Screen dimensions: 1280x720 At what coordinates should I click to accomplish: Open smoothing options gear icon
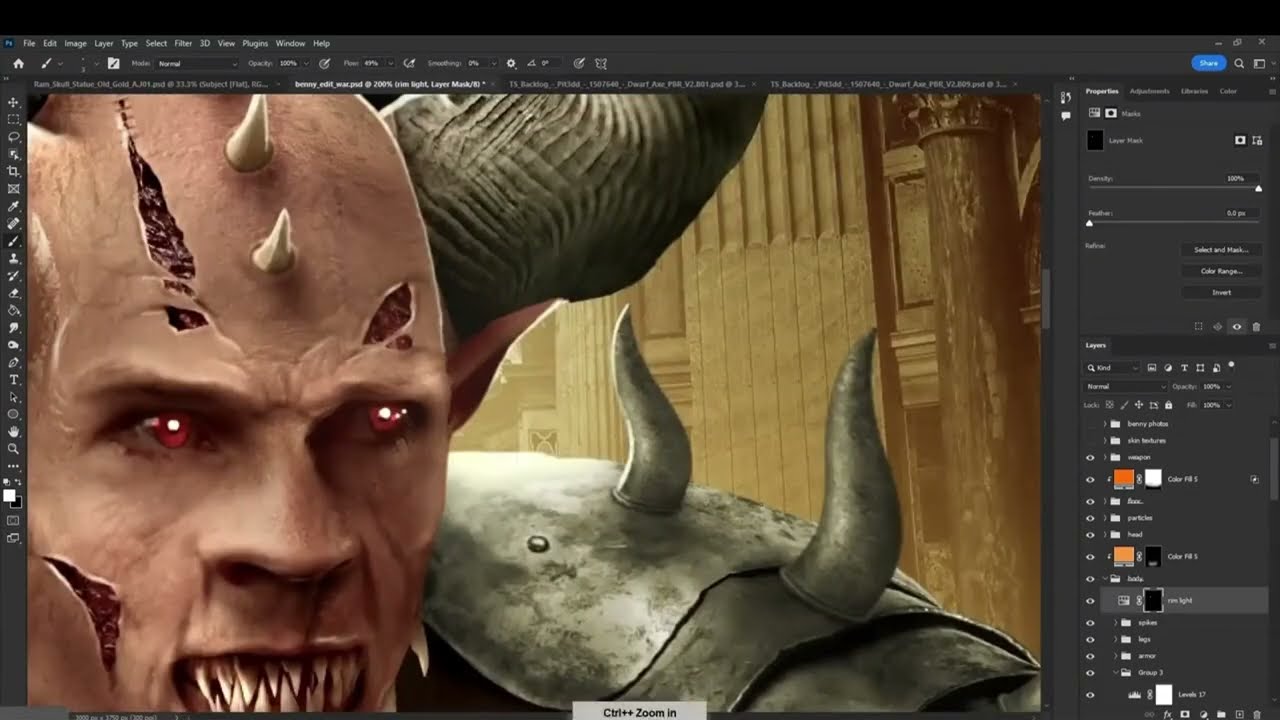click(511, 63)
